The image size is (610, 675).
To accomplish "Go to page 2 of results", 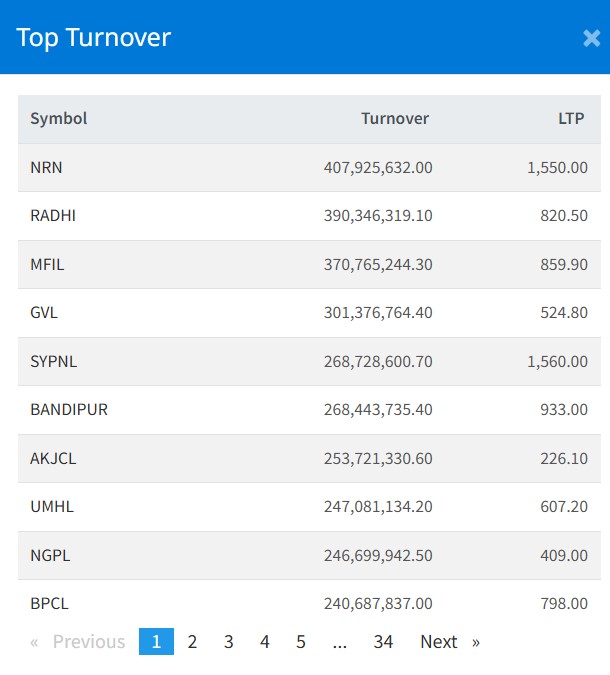I will [x=192, y=642].
